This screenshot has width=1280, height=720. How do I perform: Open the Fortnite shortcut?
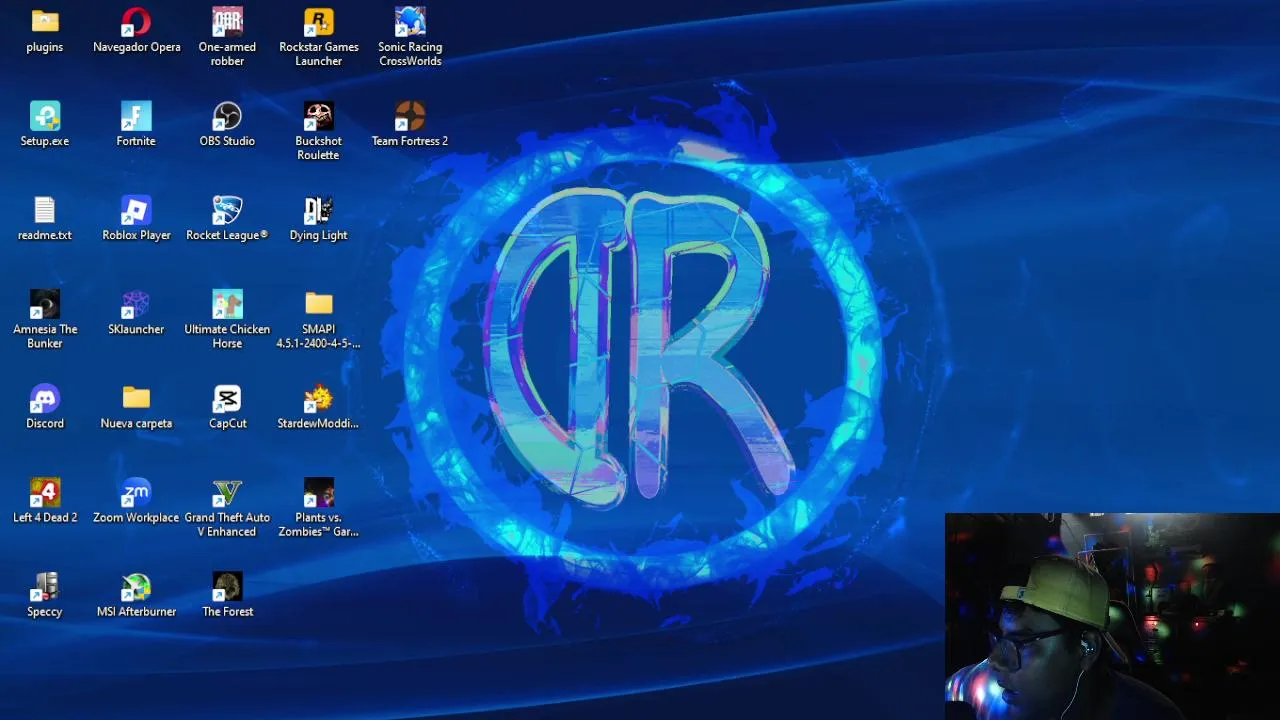click(x=136, y=116)
